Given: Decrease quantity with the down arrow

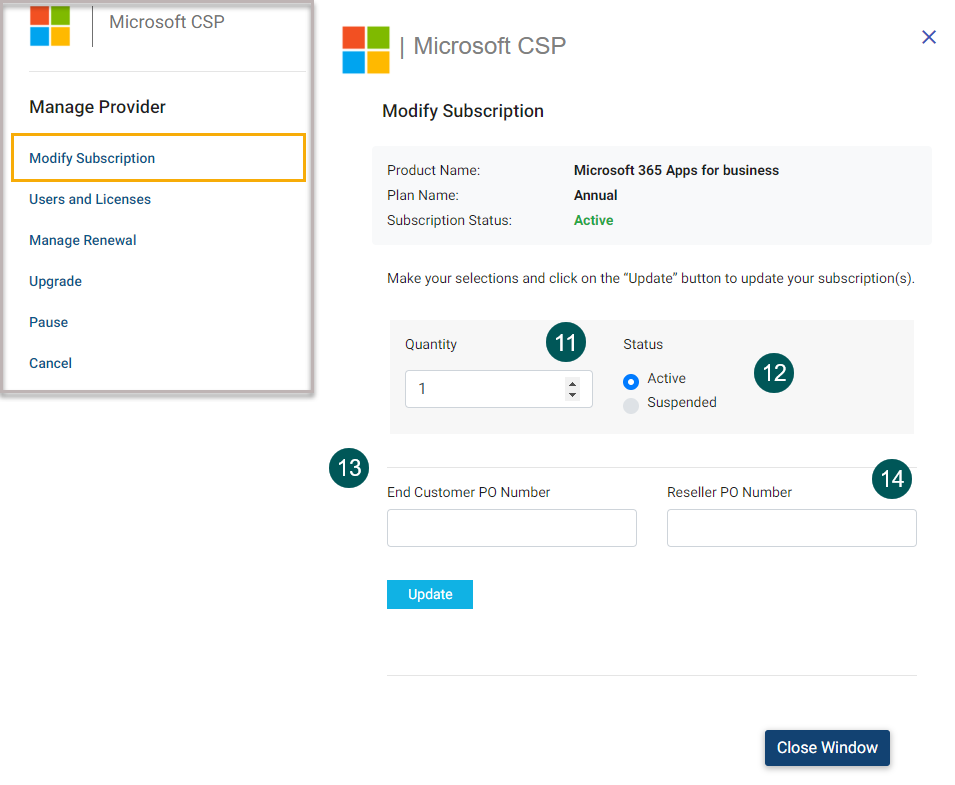Looking at the screenshot, I should (x=572, y=395).
